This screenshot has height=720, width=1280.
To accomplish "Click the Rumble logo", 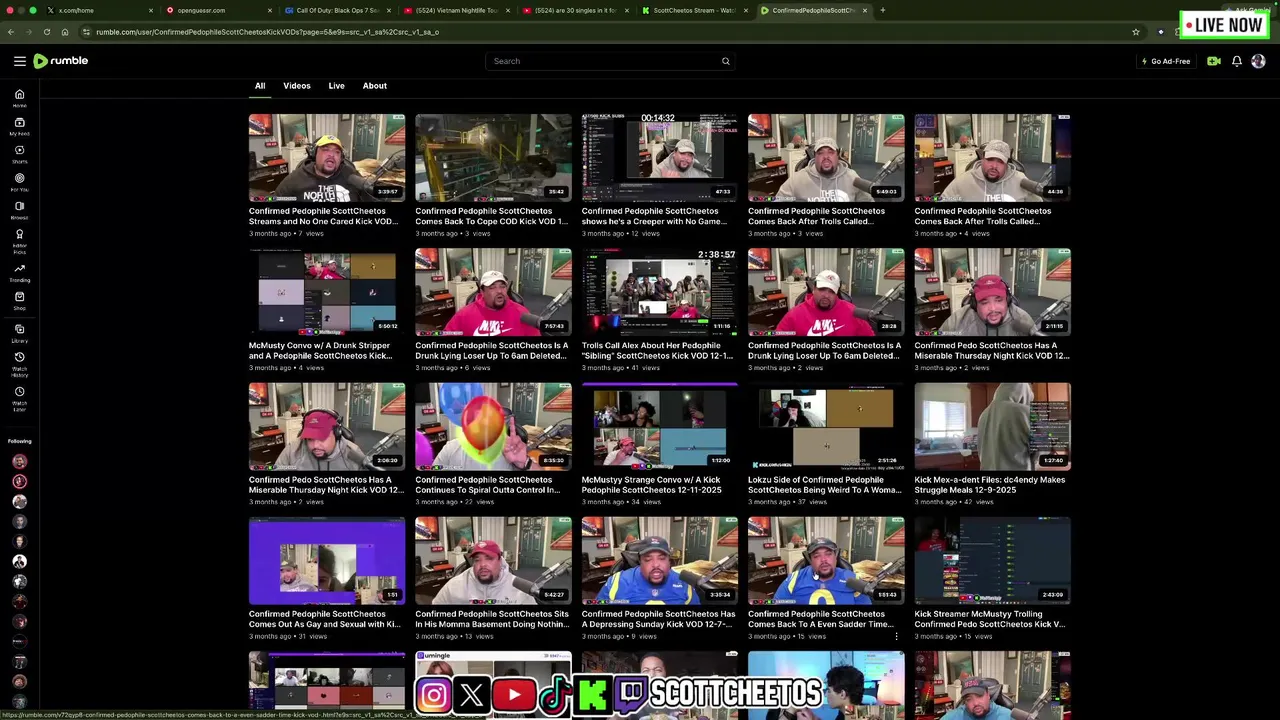I will click(x=61, y=61).
